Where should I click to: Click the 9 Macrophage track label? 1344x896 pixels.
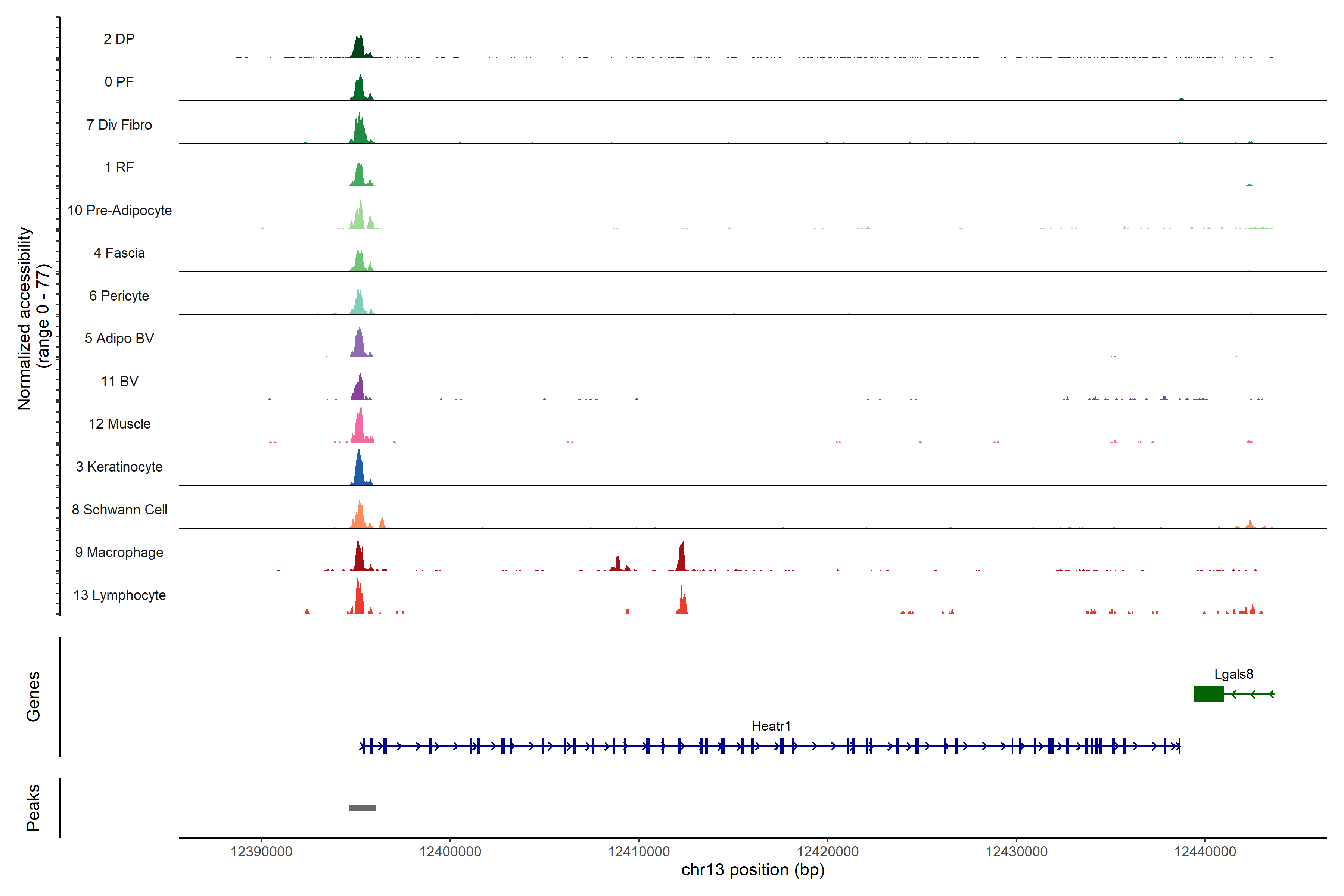tap(119, 552)
